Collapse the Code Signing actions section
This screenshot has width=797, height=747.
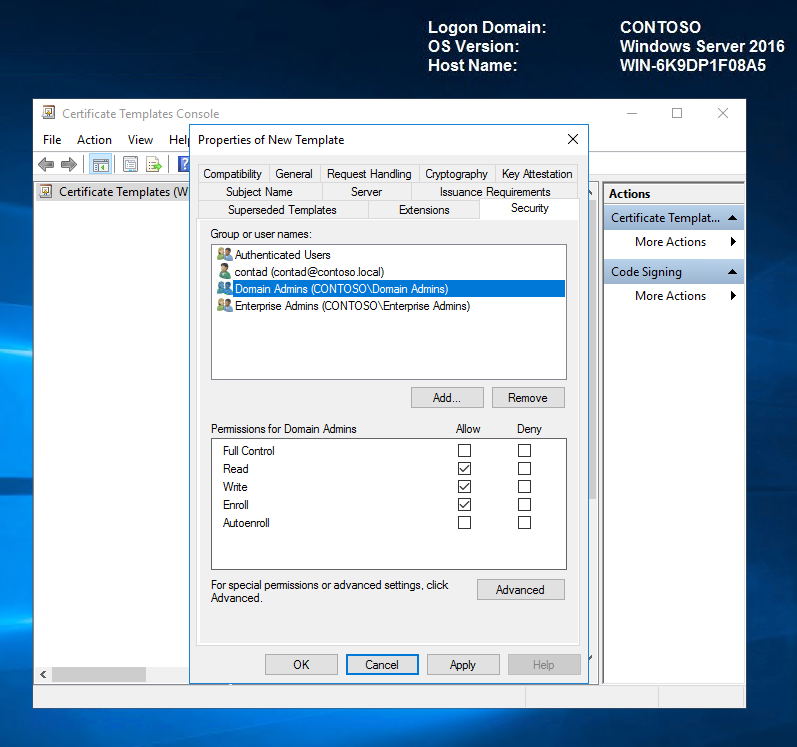tap(732, 271)
